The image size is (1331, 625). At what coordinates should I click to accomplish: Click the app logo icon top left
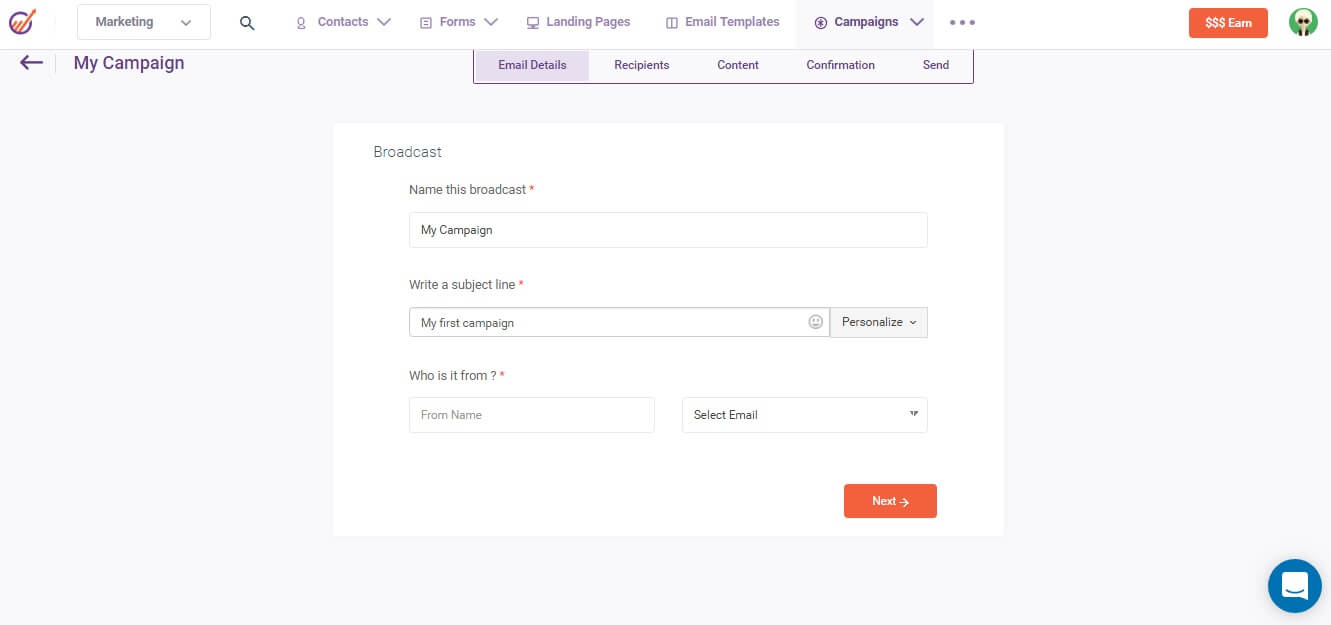click(22, 21)
